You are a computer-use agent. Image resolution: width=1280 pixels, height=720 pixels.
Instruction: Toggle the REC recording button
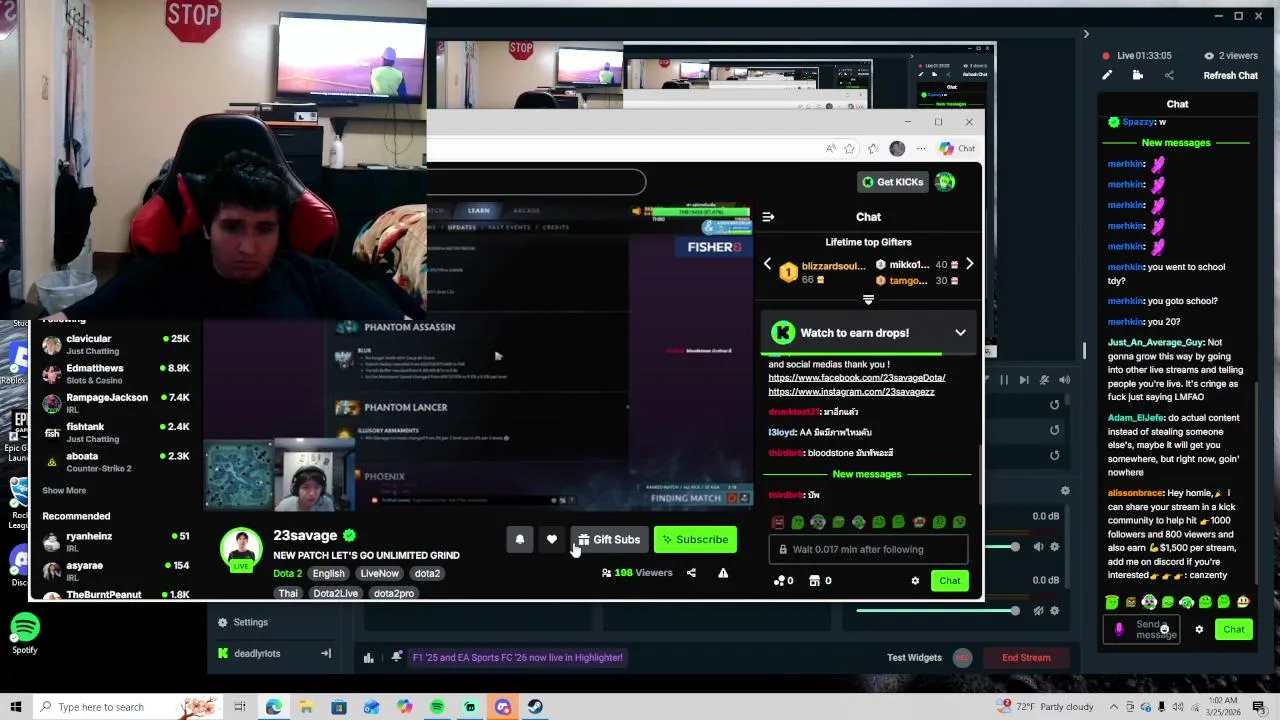click(x=962, y=658)
